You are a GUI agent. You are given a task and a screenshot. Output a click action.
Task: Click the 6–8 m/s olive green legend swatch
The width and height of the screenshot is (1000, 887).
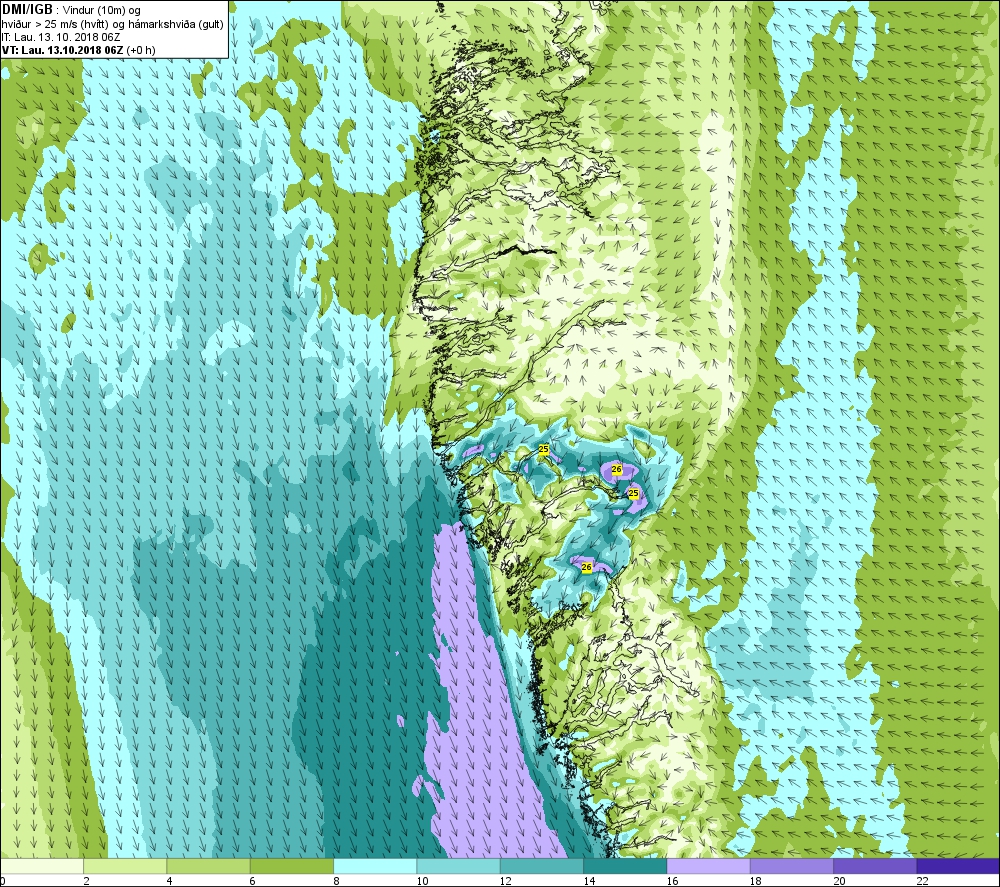(x=291, y=866)
